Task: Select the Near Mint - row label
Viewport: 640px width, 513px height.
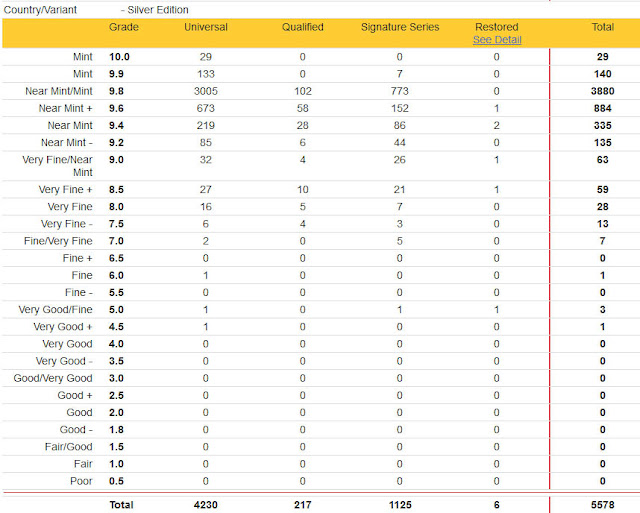Action: 67,142
